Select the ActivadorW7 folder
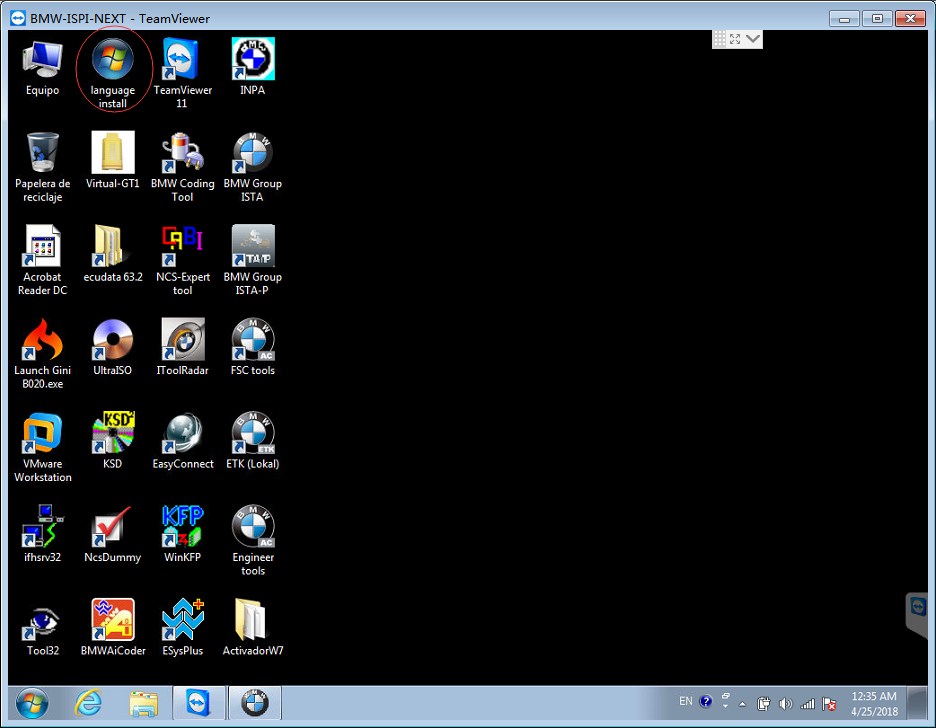Screen dimensions: 936x728 click(x=253, y=628)
